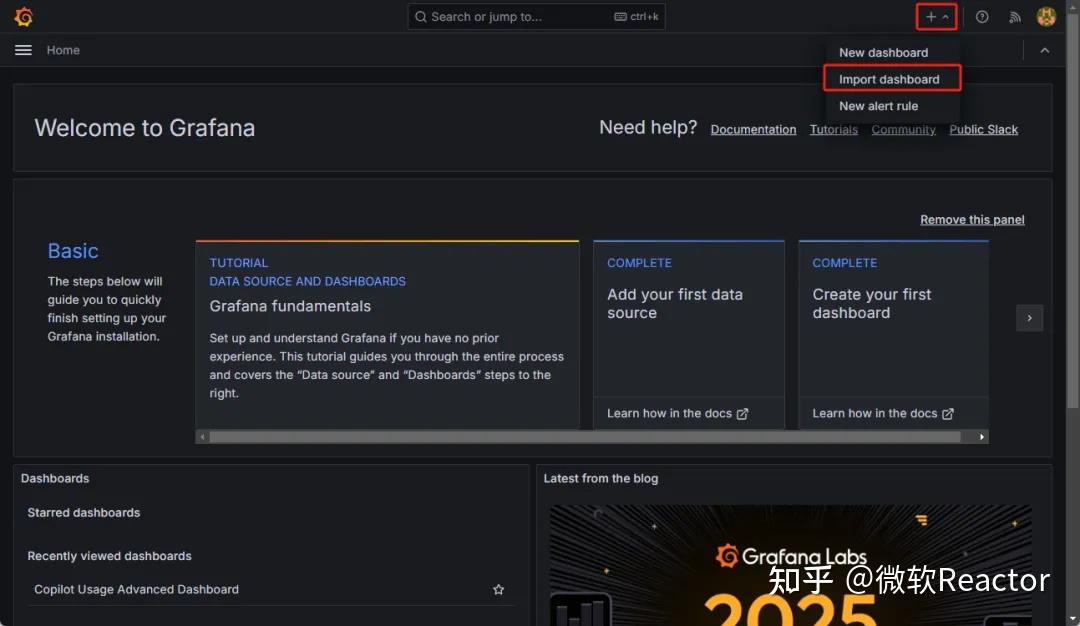
Task: Choose Import dashboard from menu
Action: 889,79
